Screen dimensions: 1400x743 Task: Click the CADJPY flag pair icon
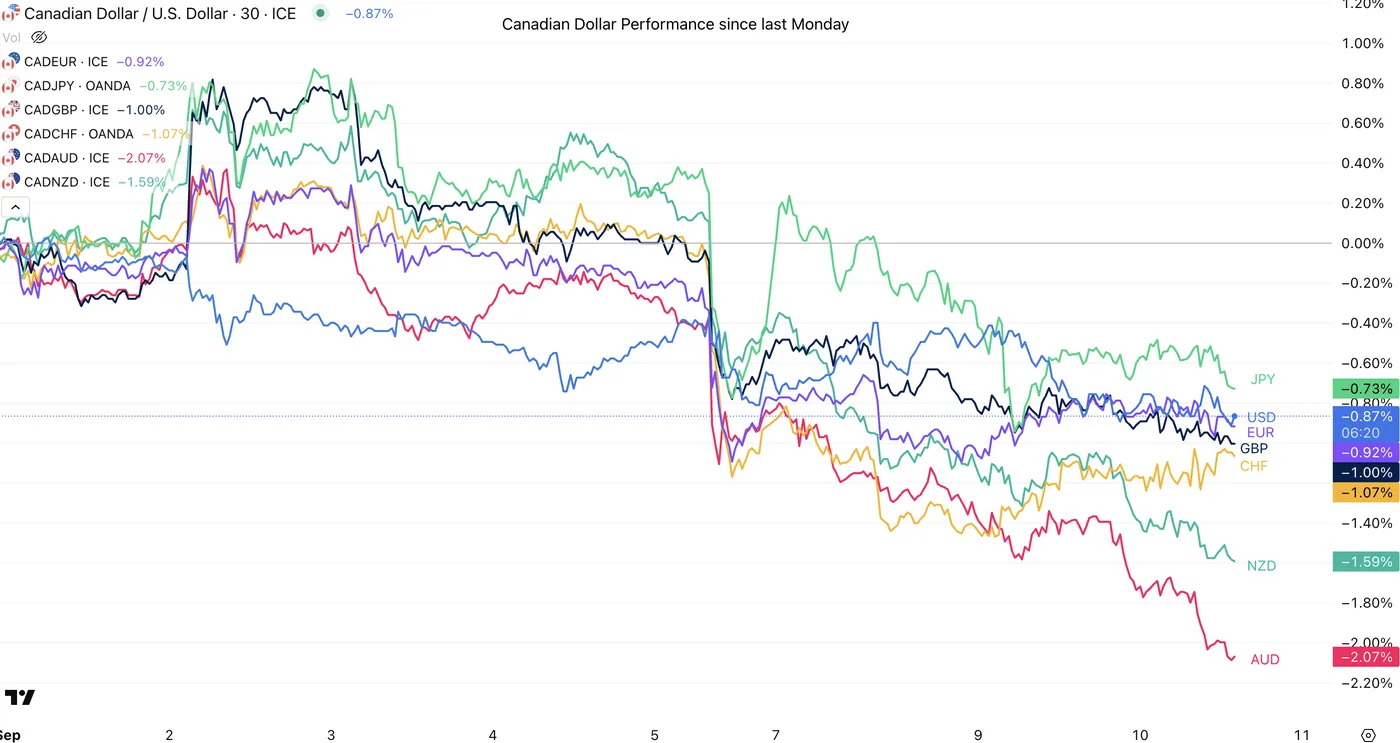point(11,85)
